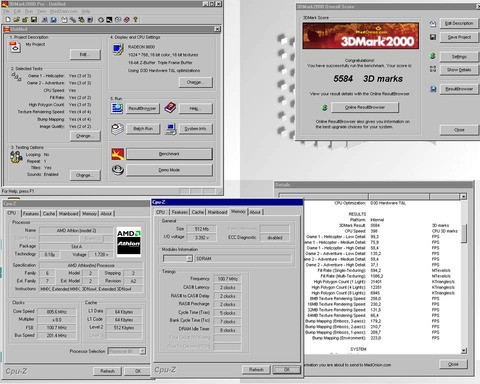Click the round icon beside Demo Mode

[x=118, y=170]
